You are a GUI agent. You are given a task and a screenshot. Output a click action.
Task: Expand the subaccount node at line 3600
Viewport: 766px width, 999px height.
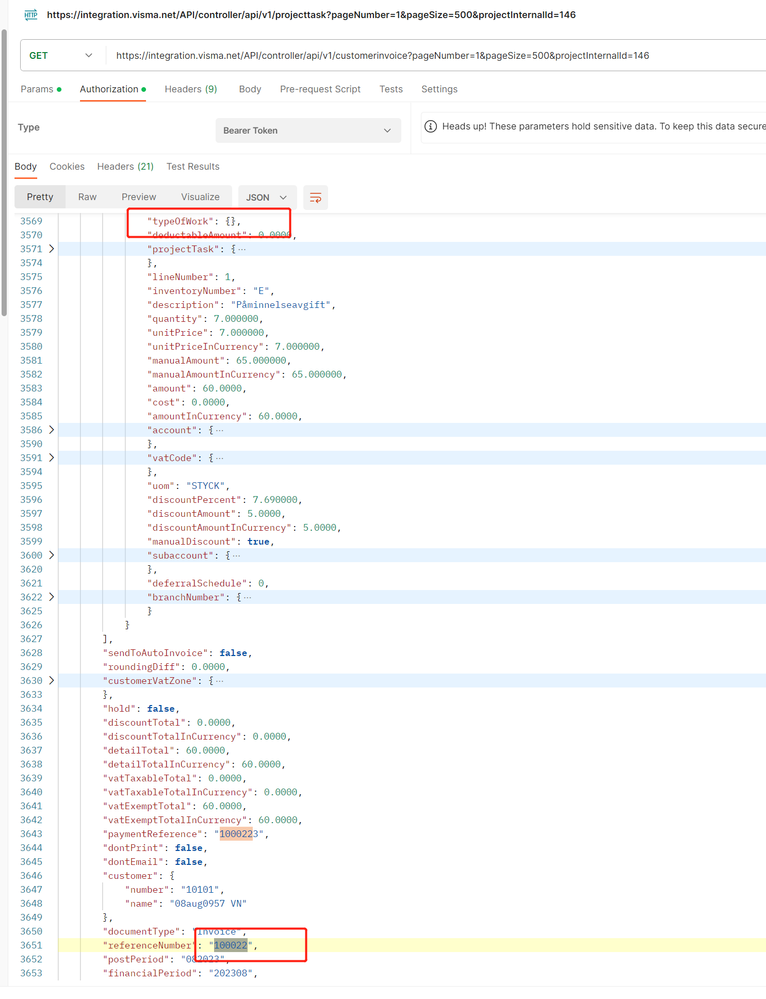pyautogui.click(x=52, y=556)
